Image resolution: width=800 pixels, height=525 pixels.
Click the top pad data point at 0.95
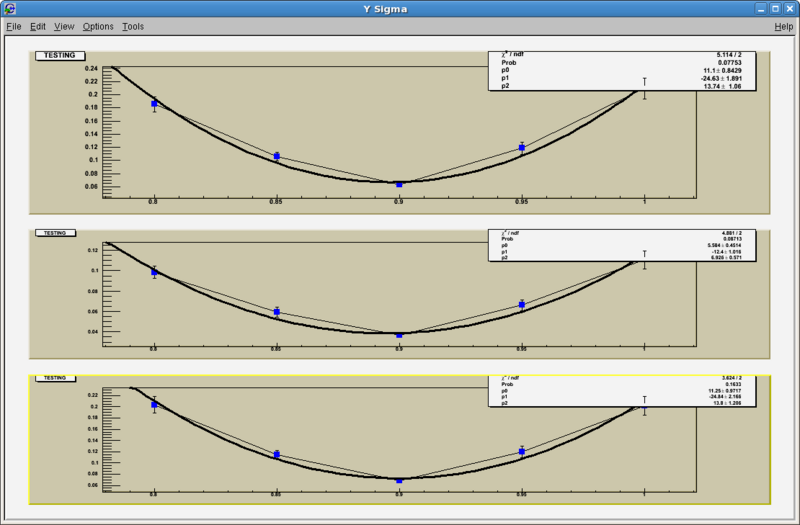(521, 147)
